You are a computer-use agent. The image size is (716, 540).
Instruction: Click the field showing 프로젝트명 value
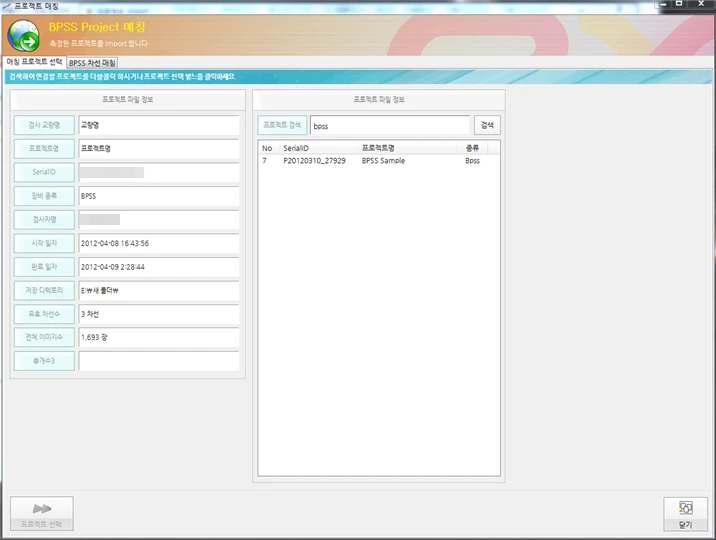pos(159,149)
